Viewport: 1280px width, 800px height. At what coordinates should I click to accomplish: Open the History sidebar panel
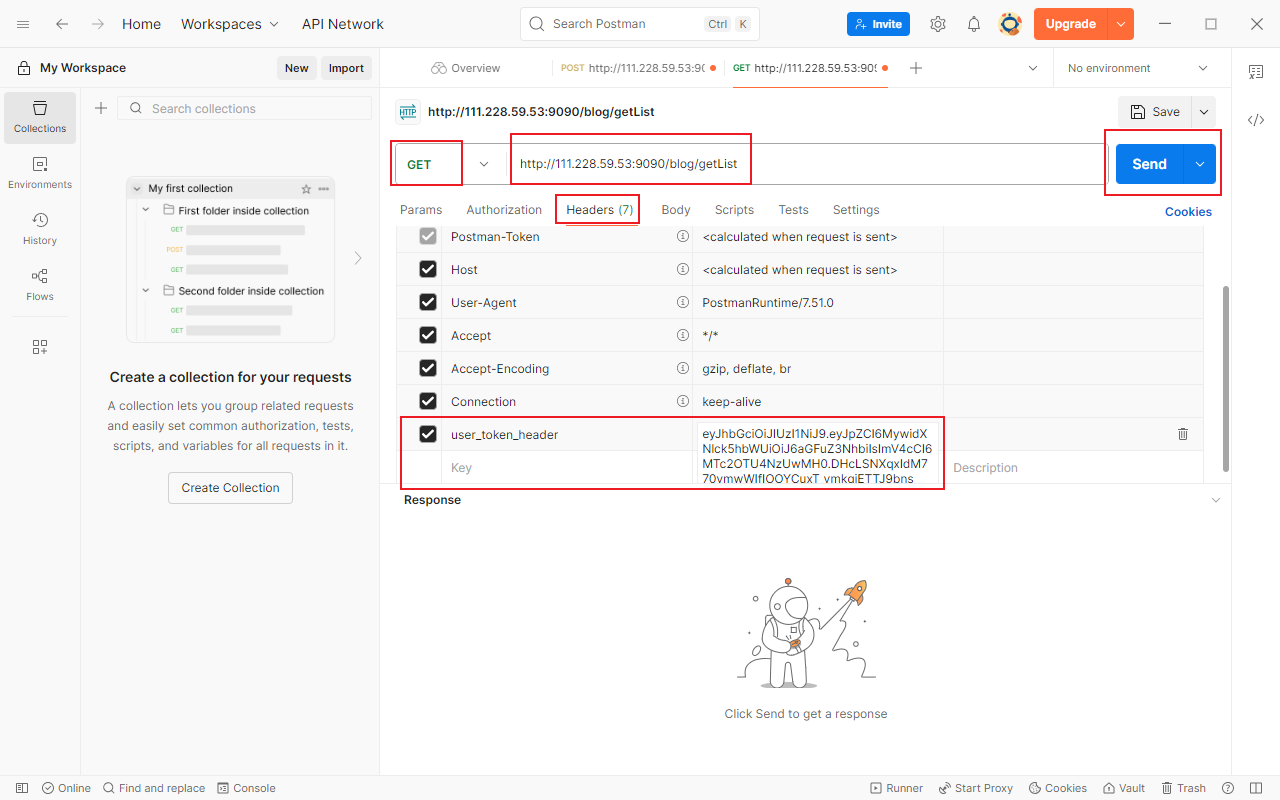pyautogui.click(x=40, y=229)
